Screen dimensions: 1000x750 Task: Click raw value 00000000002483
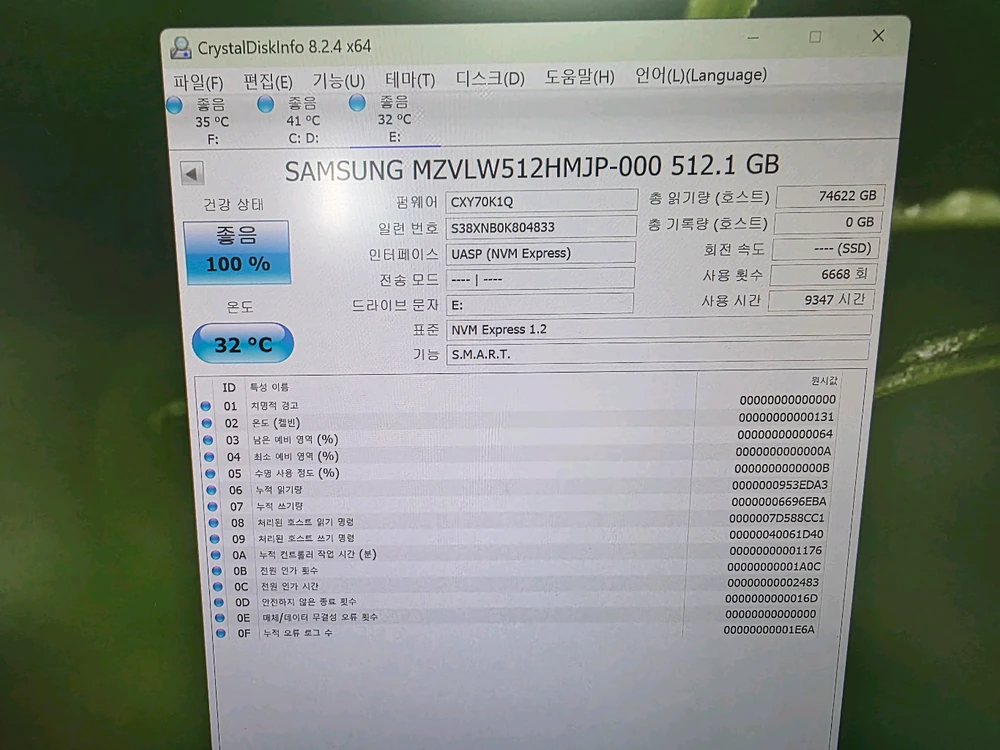773,582
